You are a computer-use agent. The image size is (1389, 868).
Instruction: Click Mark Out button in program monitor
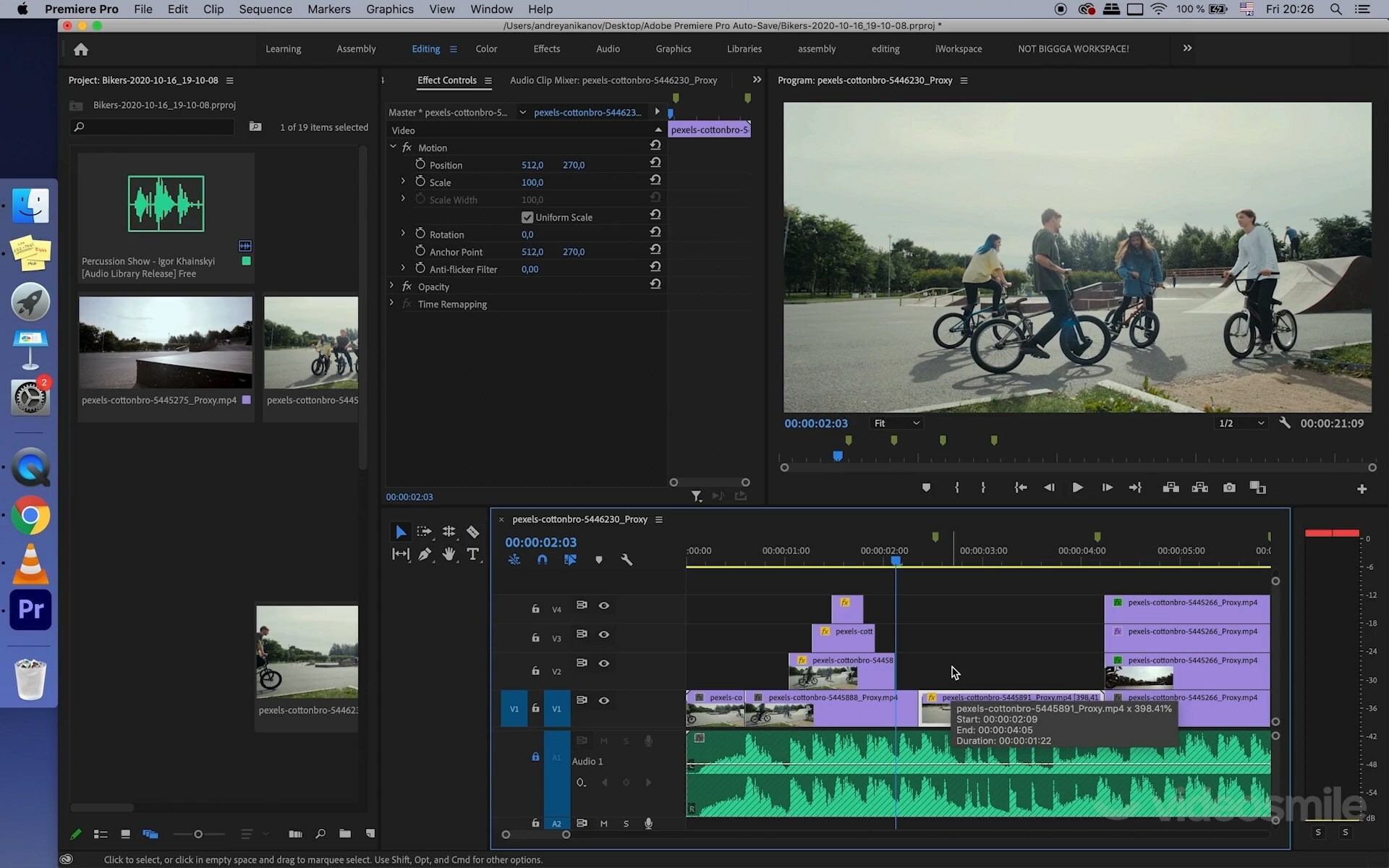(x=983, y=488)
